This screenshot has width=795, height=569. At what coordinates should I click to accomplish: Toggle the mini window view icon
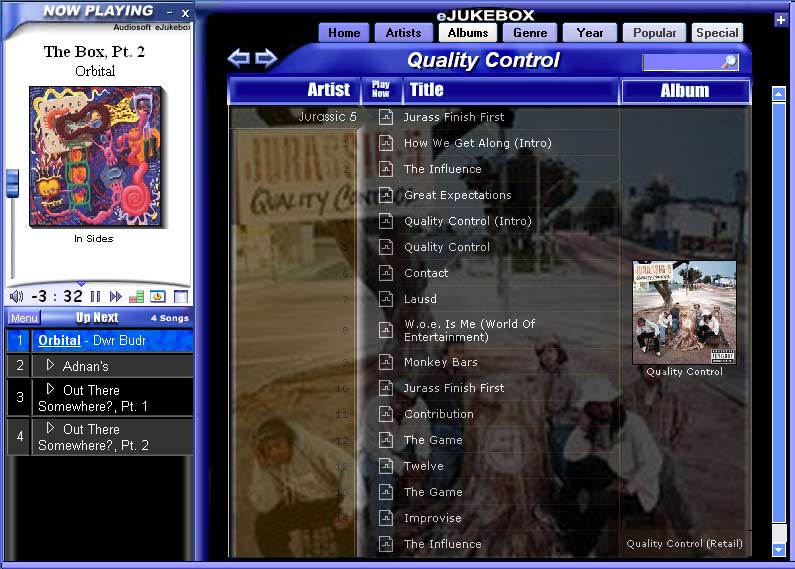click(180, 297)
